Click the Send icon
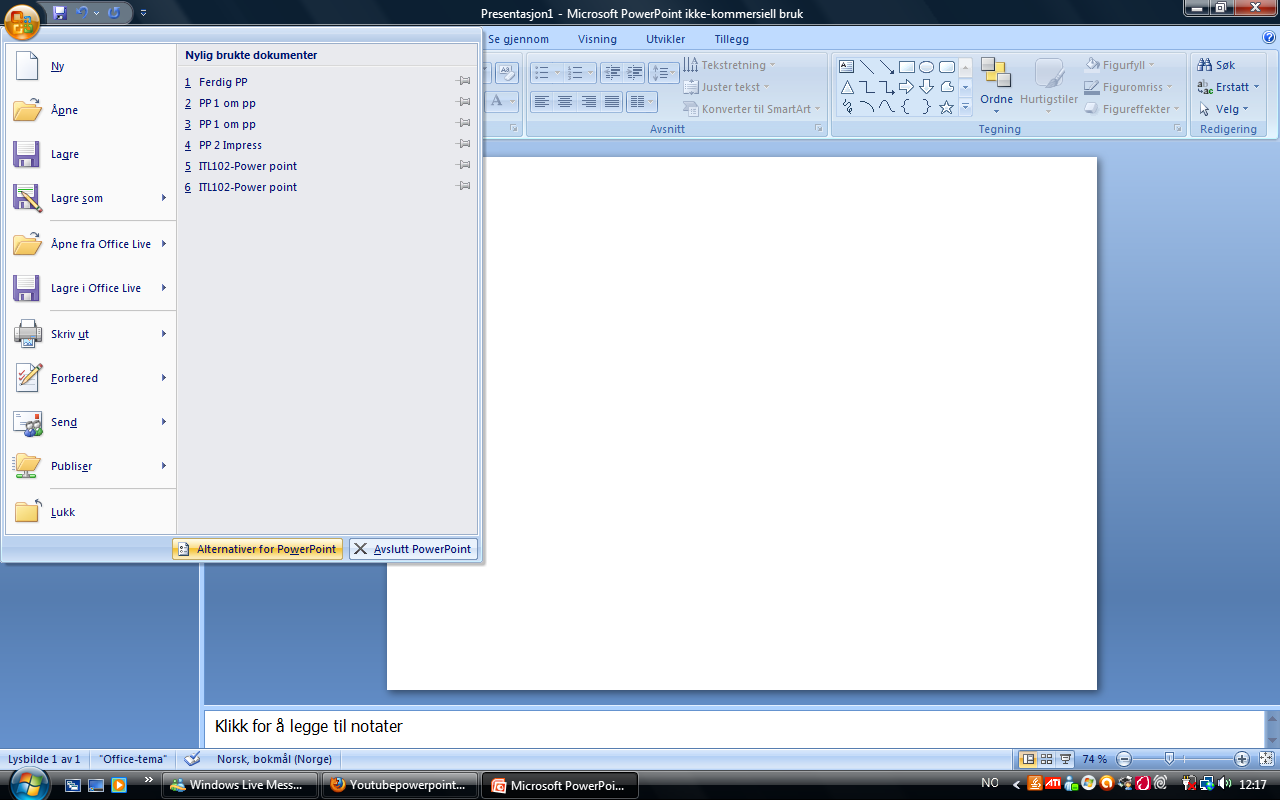The width and height of the screenshot is (1280, 800). click(27, 422)
